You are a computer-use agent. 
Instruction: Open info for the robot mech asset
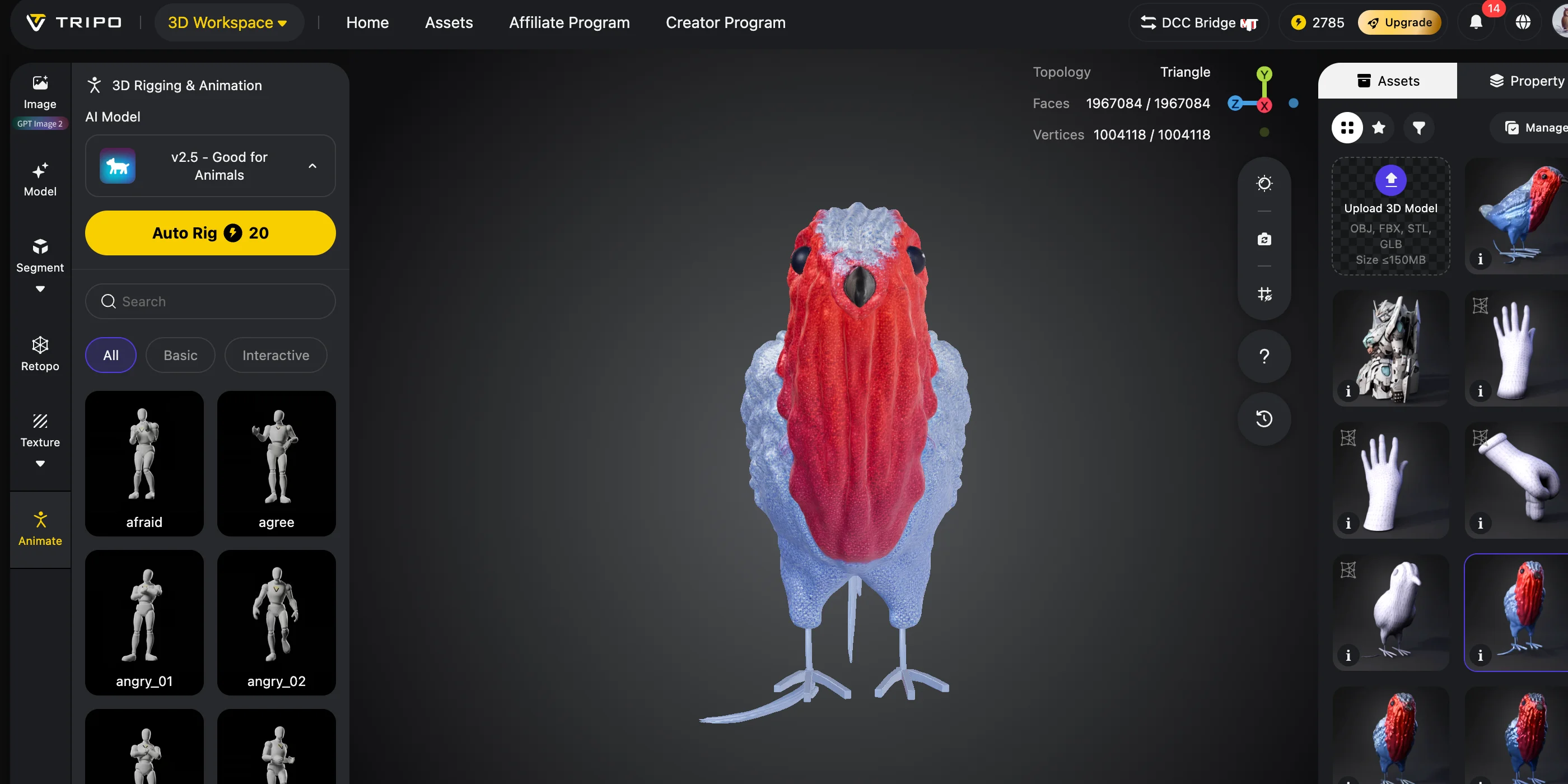[1348, 391]
